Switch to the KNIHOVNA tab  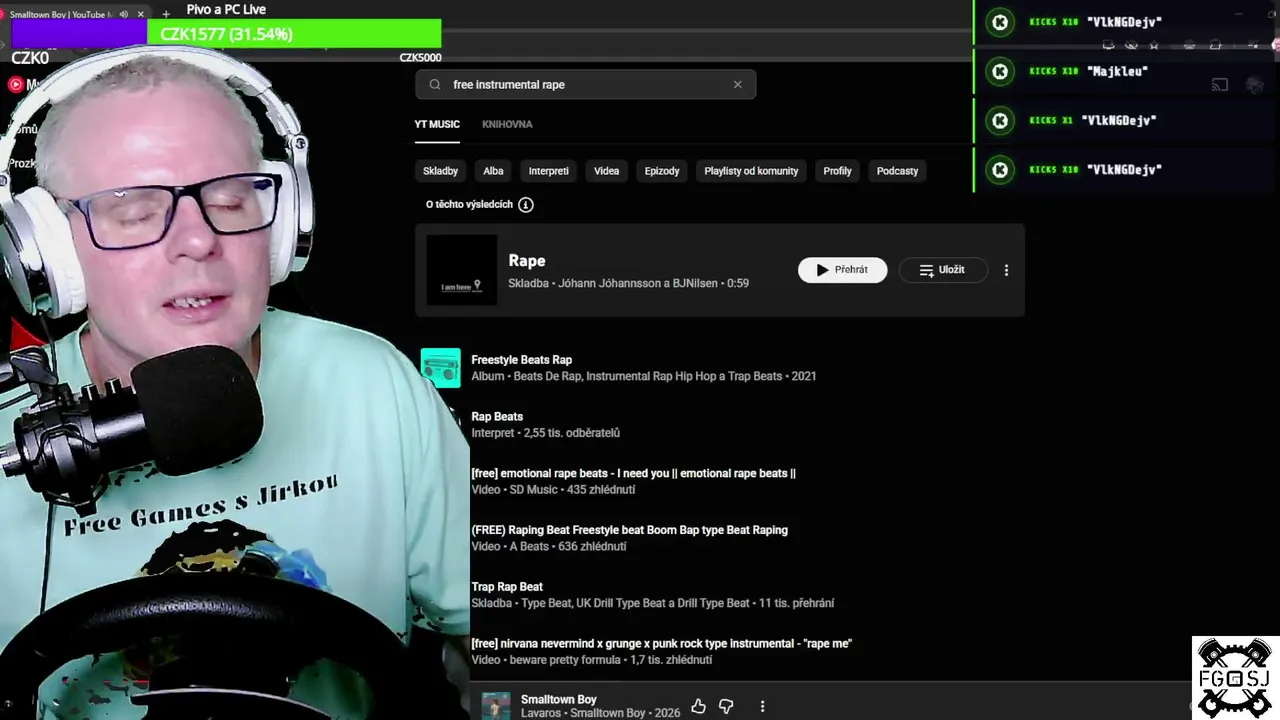pos(507,124)
